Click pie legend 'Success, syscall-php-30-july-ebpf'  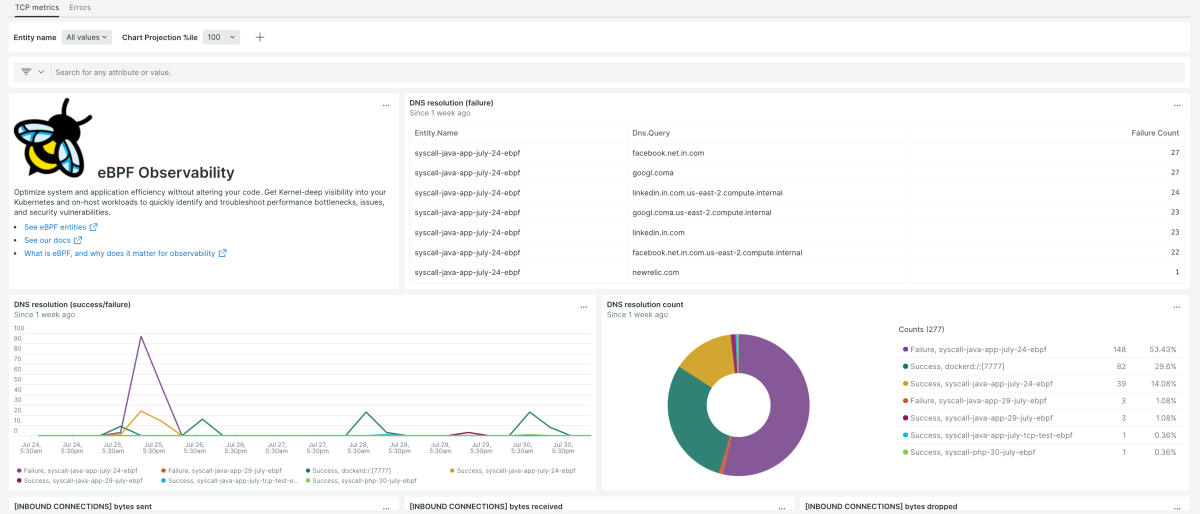click(x=1039, y=452)
